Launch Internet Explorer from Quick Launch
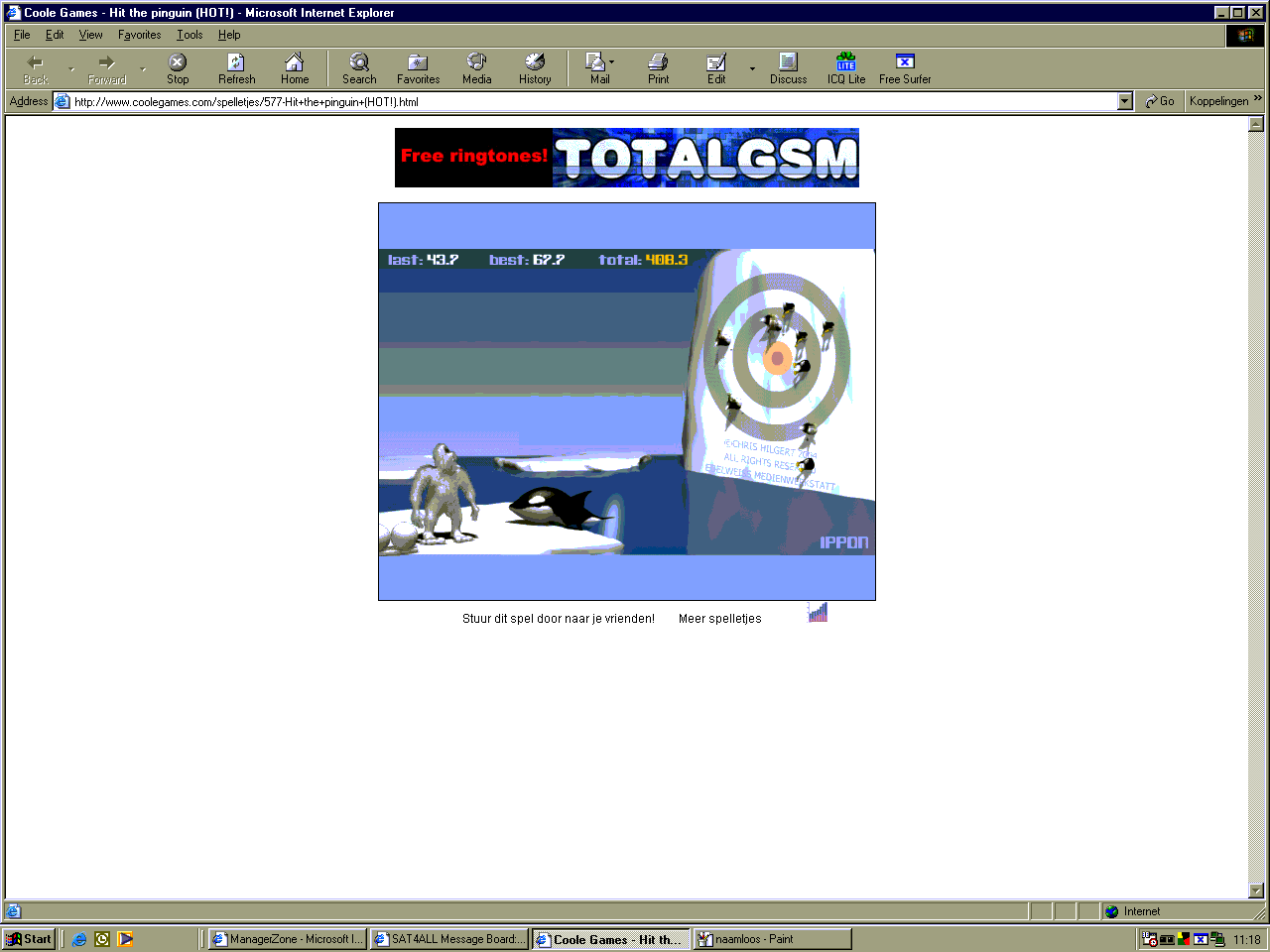Image resolution: width=1270 pixels, height=952 pixels. (79, 939)
